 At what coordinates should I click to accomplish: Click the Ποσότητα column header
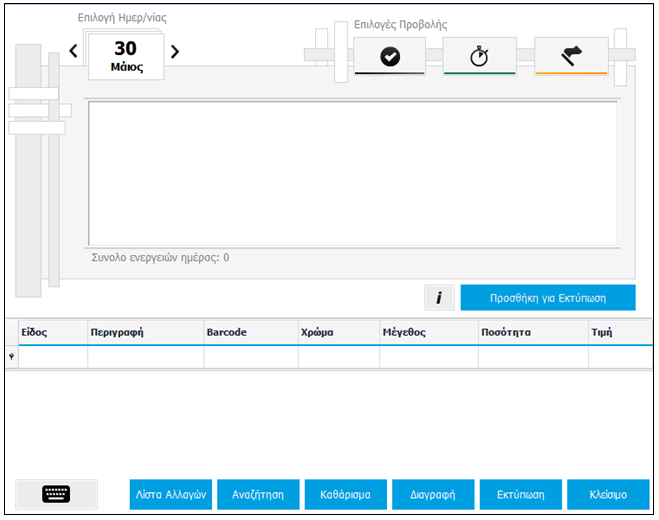pyautogui.click(x=532, y=332)
